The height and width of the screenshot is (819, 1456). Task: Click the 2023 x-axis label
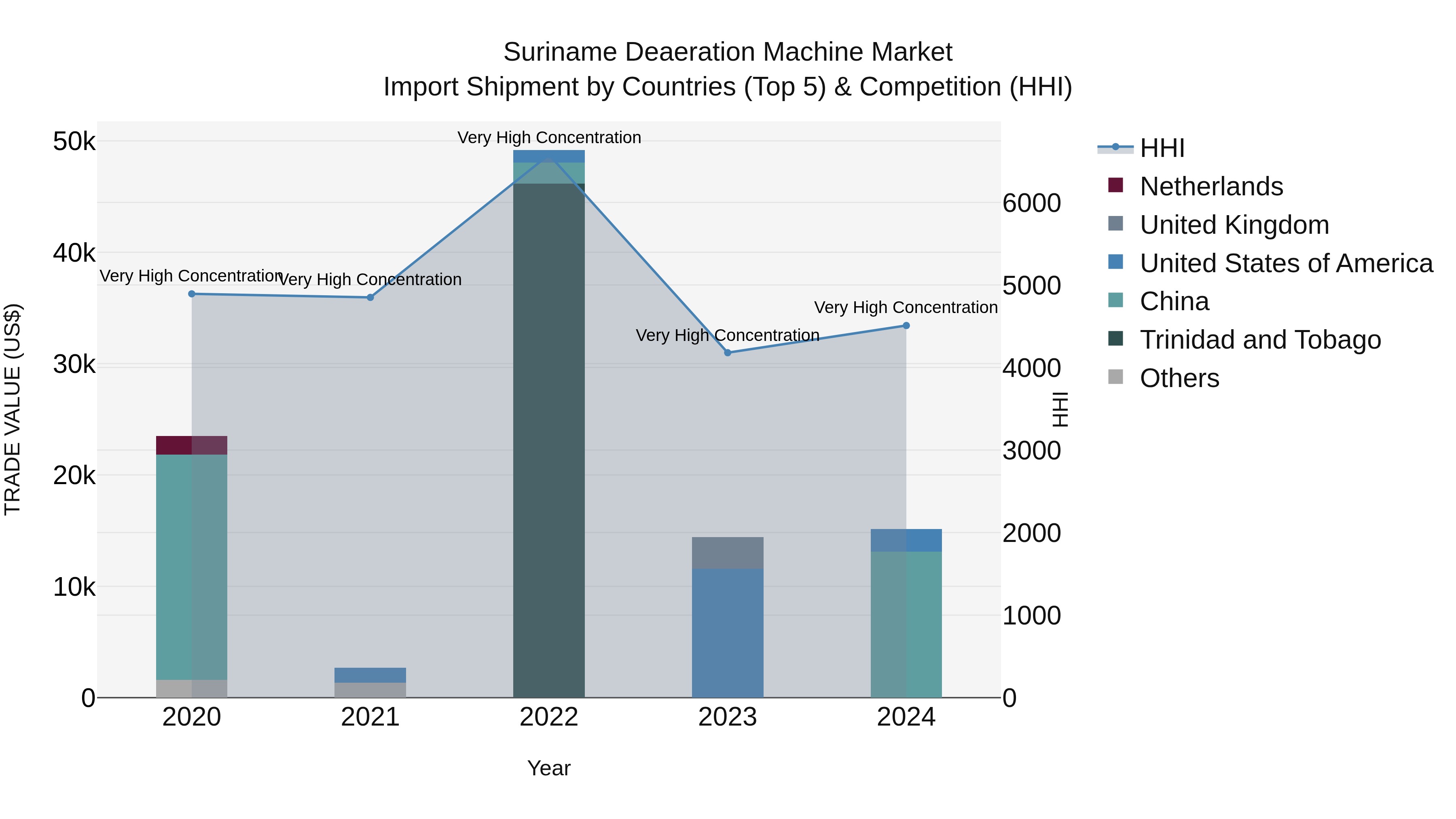728,717
